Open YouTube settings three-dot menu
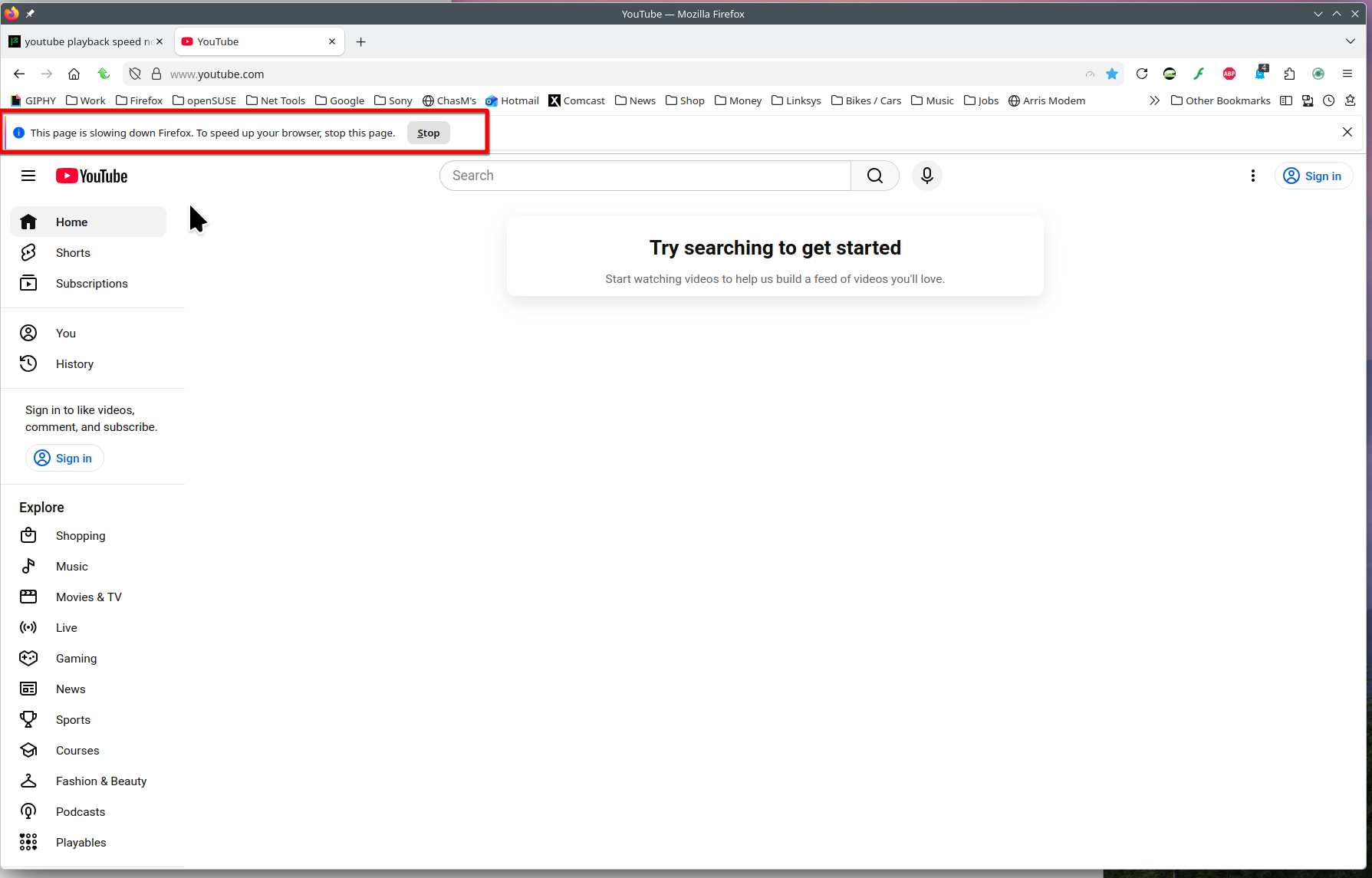This screenshot has width=1372, height=878. coord(1253,176)
